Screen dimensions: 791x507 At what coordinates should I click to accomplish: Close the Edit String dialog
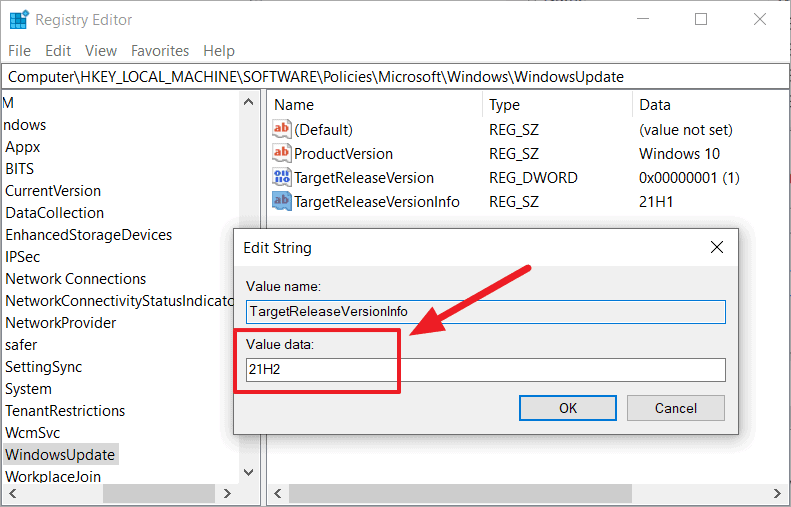click(717, 247)
